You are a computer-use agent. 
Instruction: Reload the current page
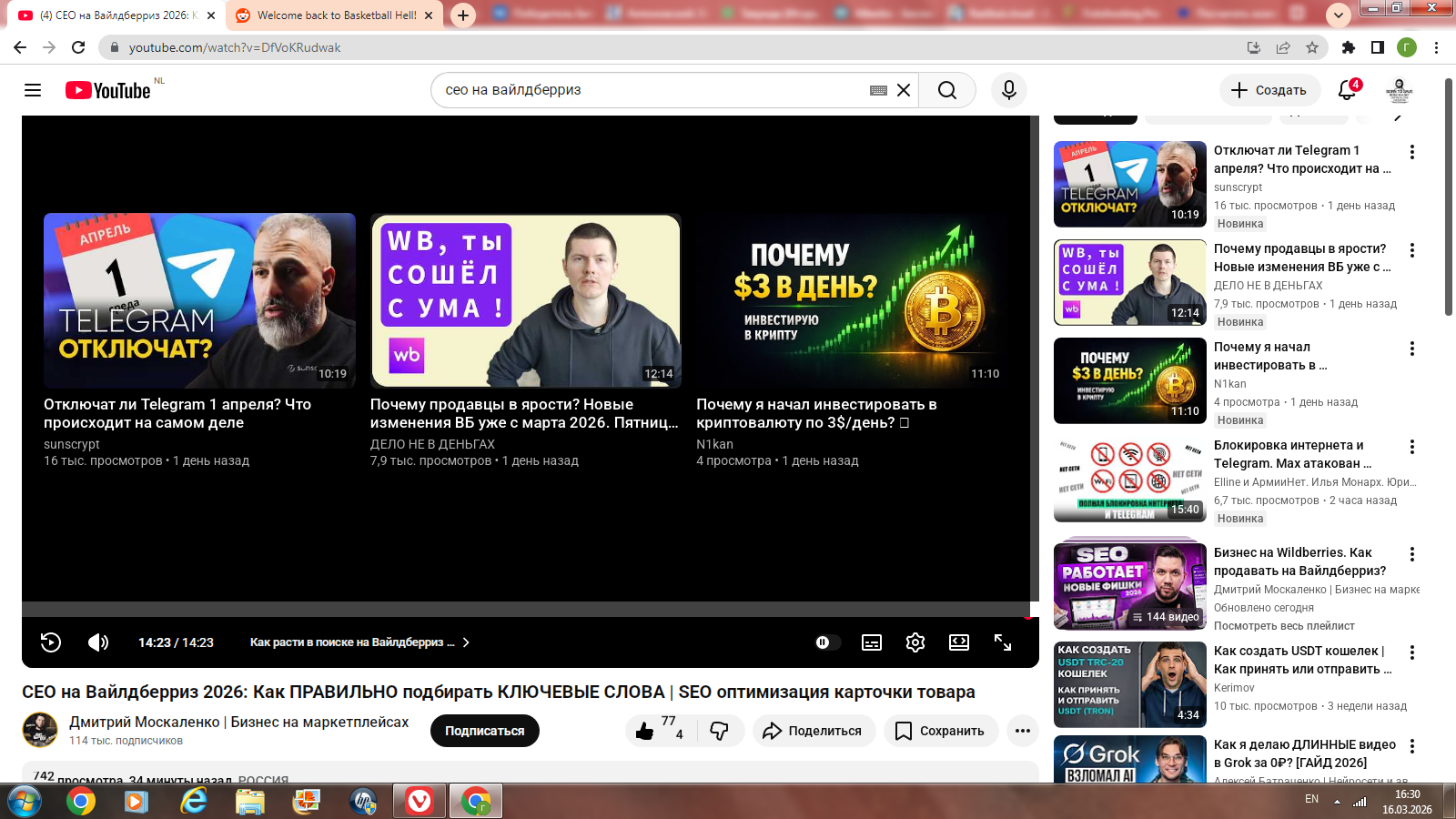(78, 47)
